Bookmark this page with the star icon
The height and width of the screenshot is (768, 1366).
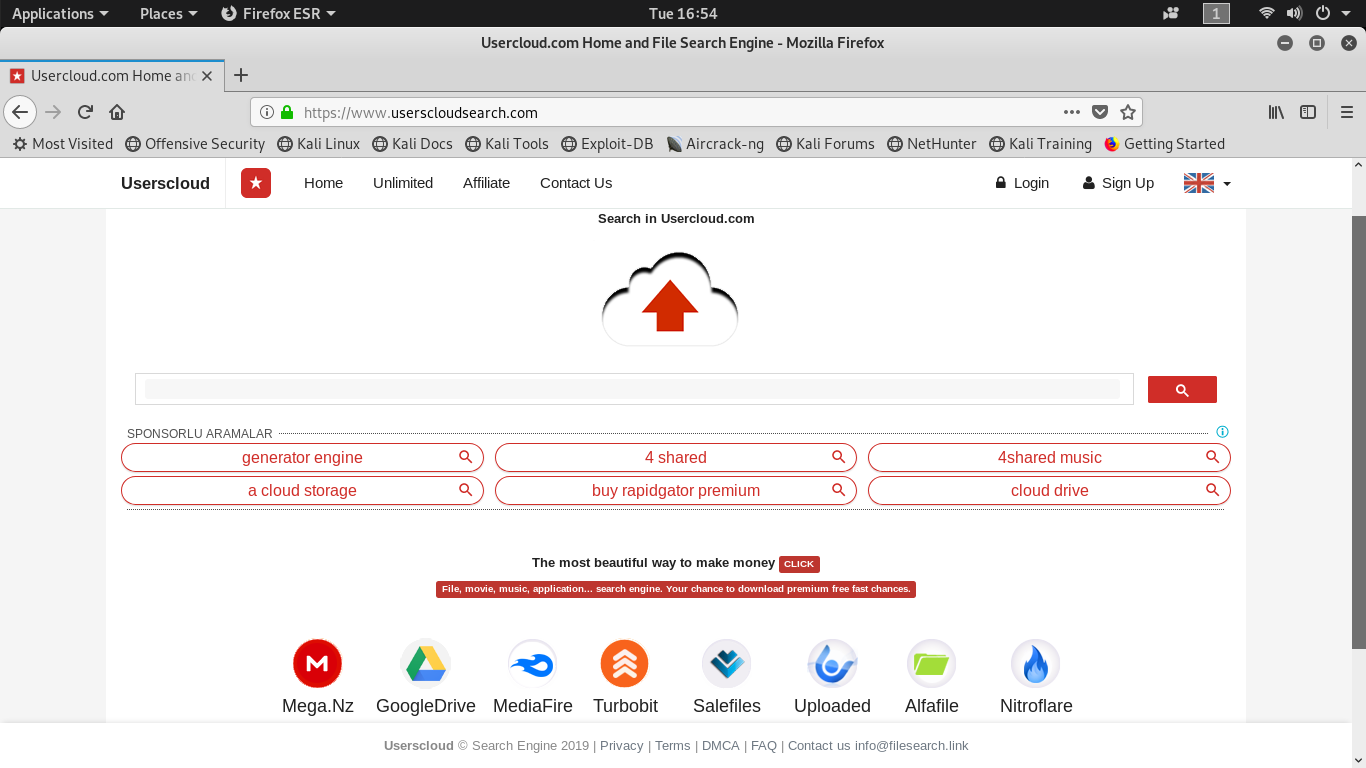[1128, 112]
